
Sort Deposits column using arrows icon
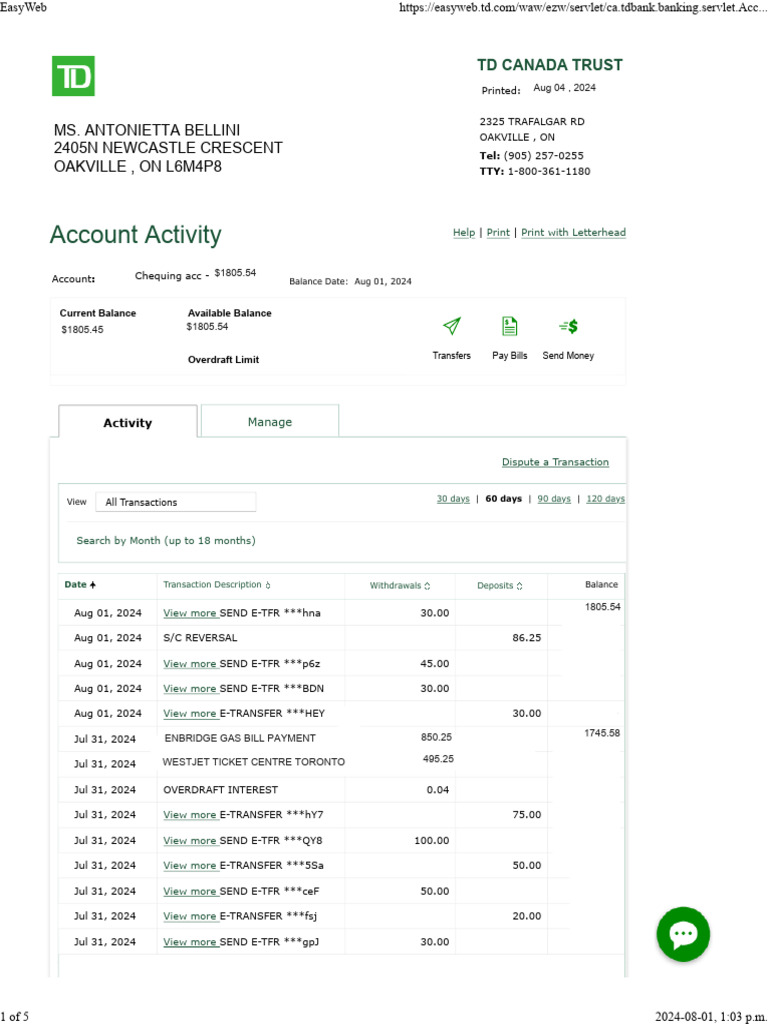tap(519, 586)
